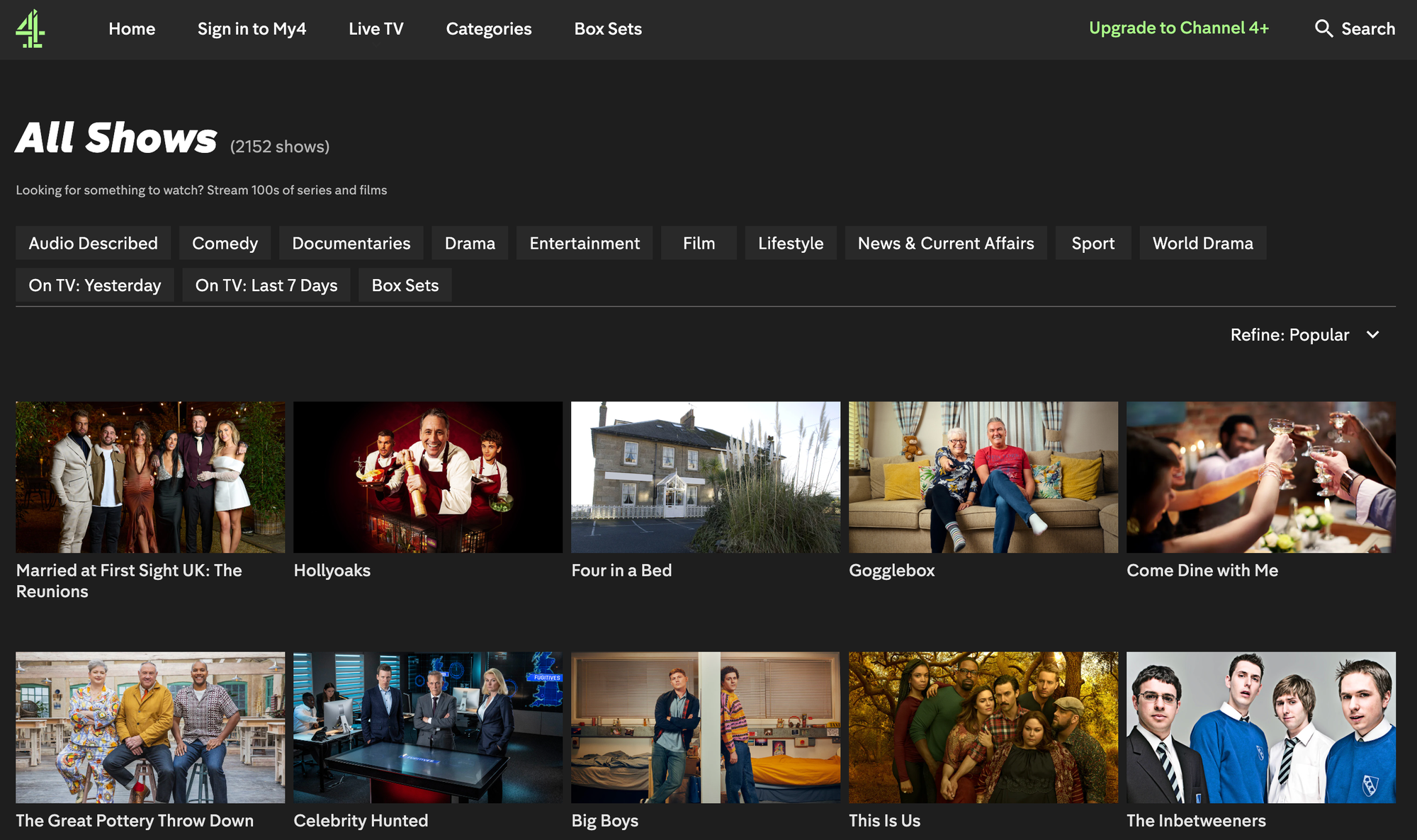Open Live TV from the top navigation

pos(376,28)
